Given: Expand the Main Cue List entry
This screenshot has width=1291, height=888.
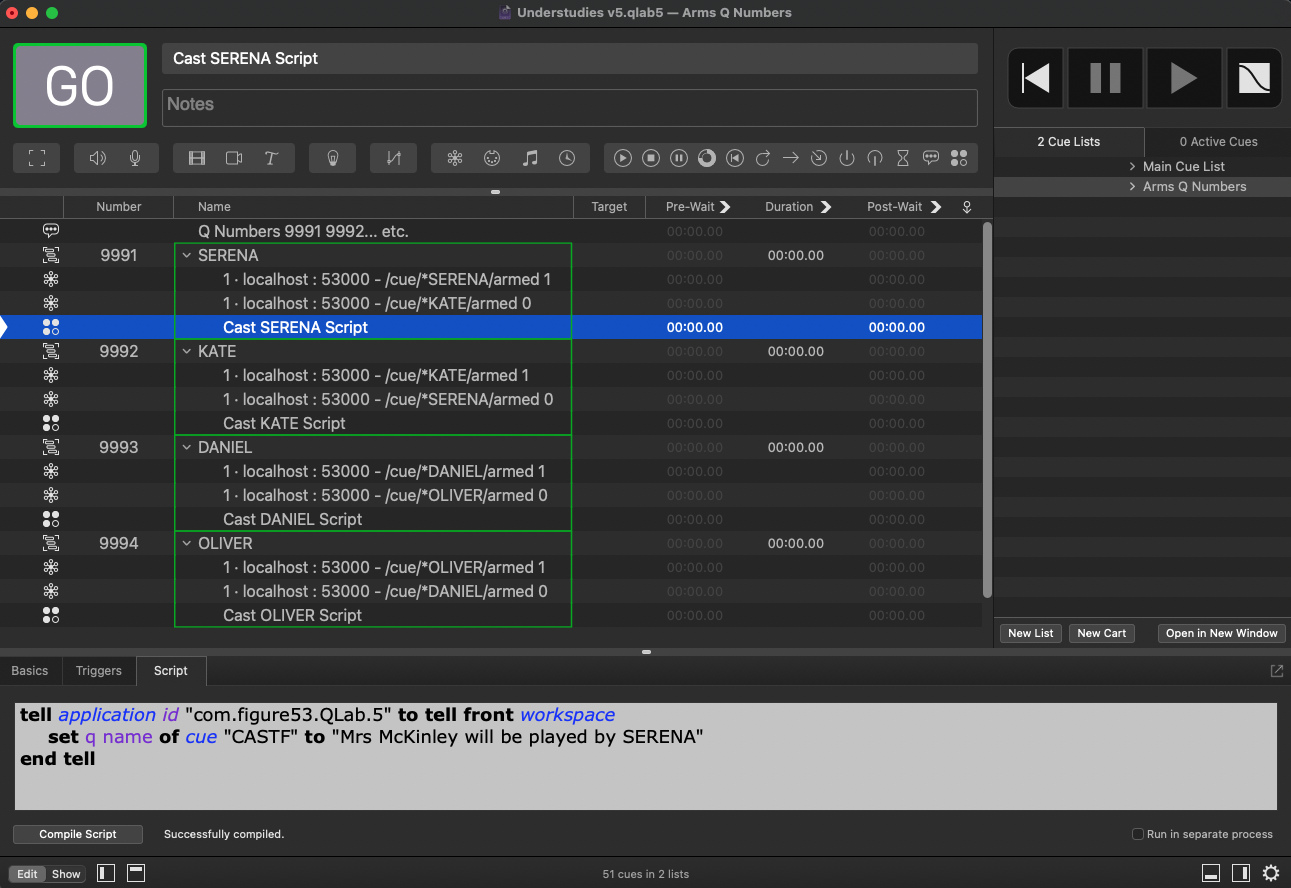Looking at the screenshot, I should 1132,167.
